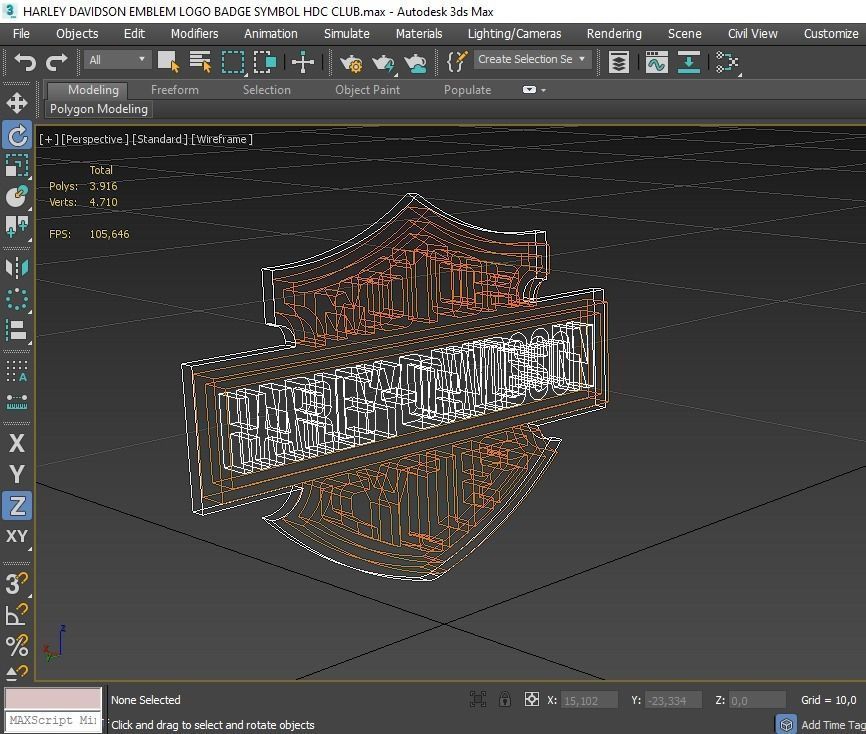Click the Undo arrow
Viewport: 866px width, 734px height.
[25, 61]
